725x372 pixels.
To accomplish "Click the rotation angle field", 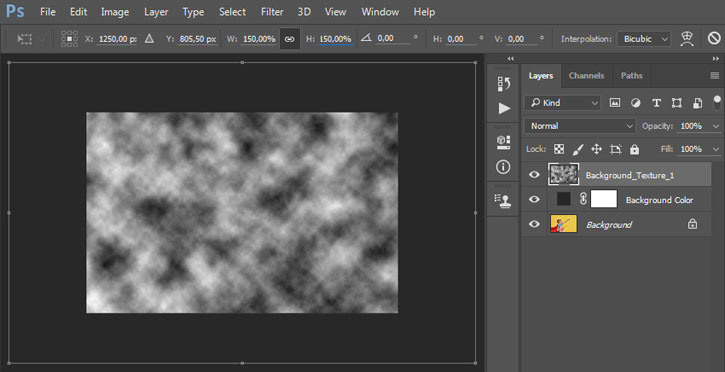I will point(393,39).
